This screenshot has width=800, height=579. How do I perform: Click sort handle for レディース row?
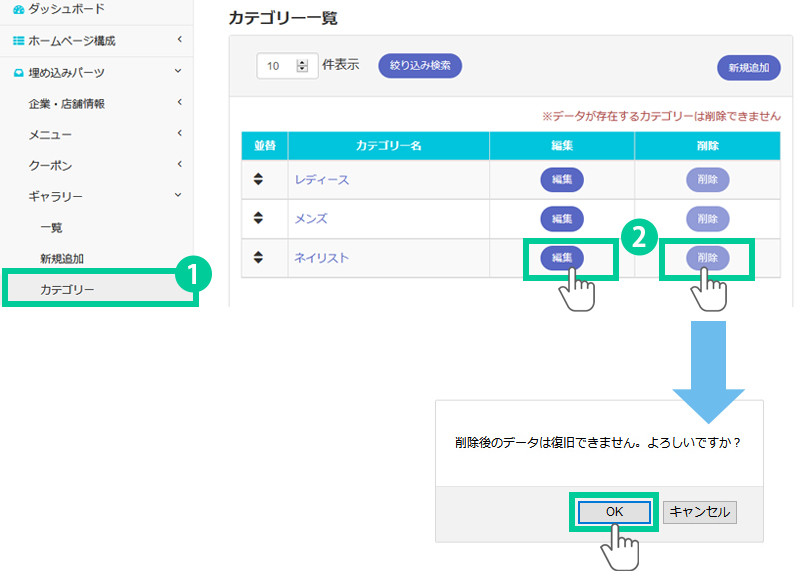(258, 179)
